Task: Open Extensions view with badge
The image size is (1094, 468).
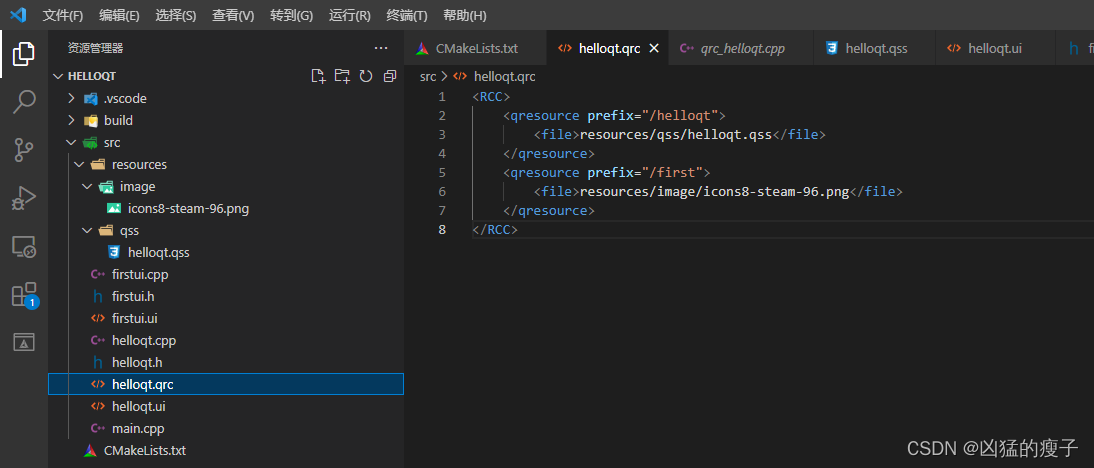Action: click(24, 295)
